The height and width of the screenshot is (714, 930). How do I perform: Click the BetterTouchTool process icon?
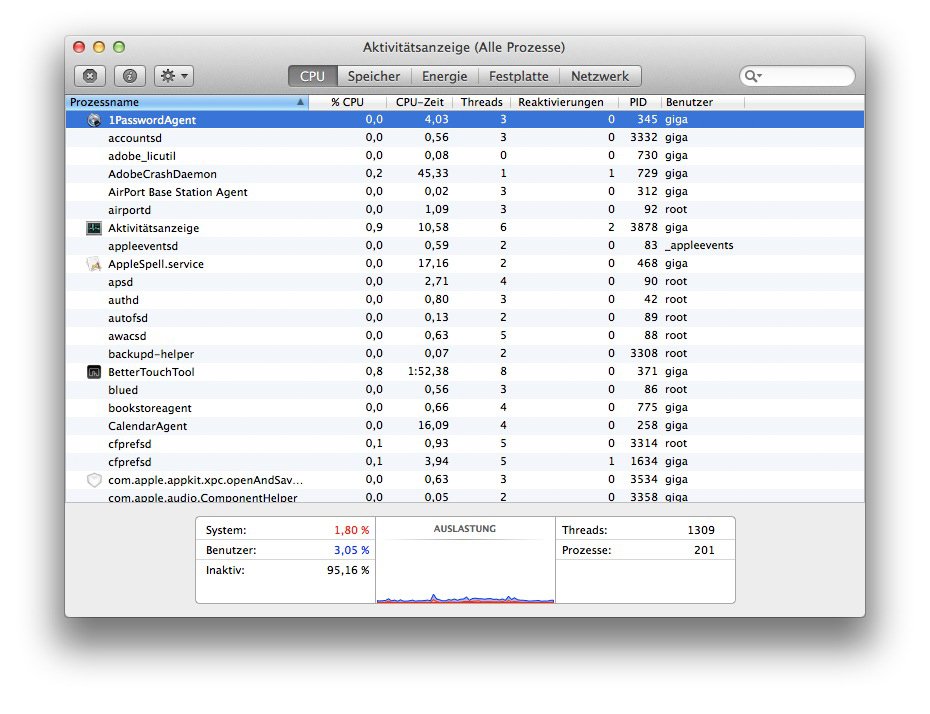click(x=94, y=372)
